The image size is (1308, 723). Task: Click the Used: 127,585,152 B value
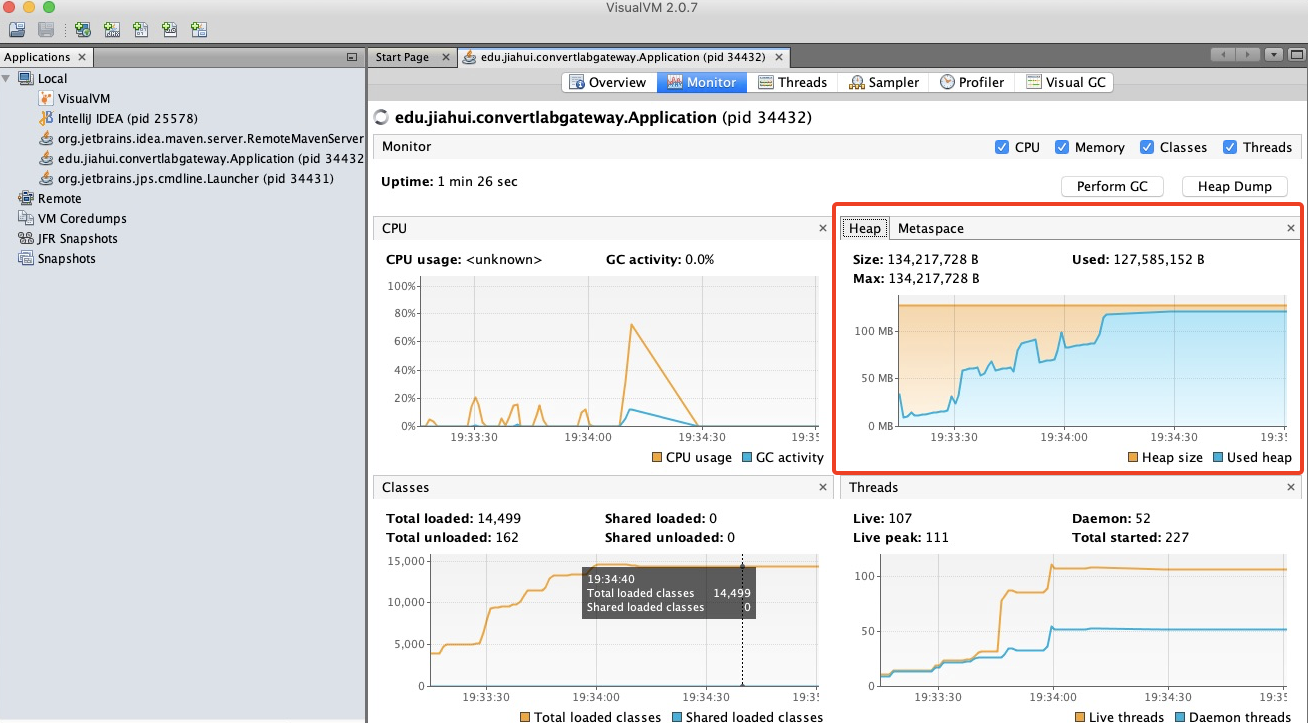pyautogui.click(x=1137, y=259)
